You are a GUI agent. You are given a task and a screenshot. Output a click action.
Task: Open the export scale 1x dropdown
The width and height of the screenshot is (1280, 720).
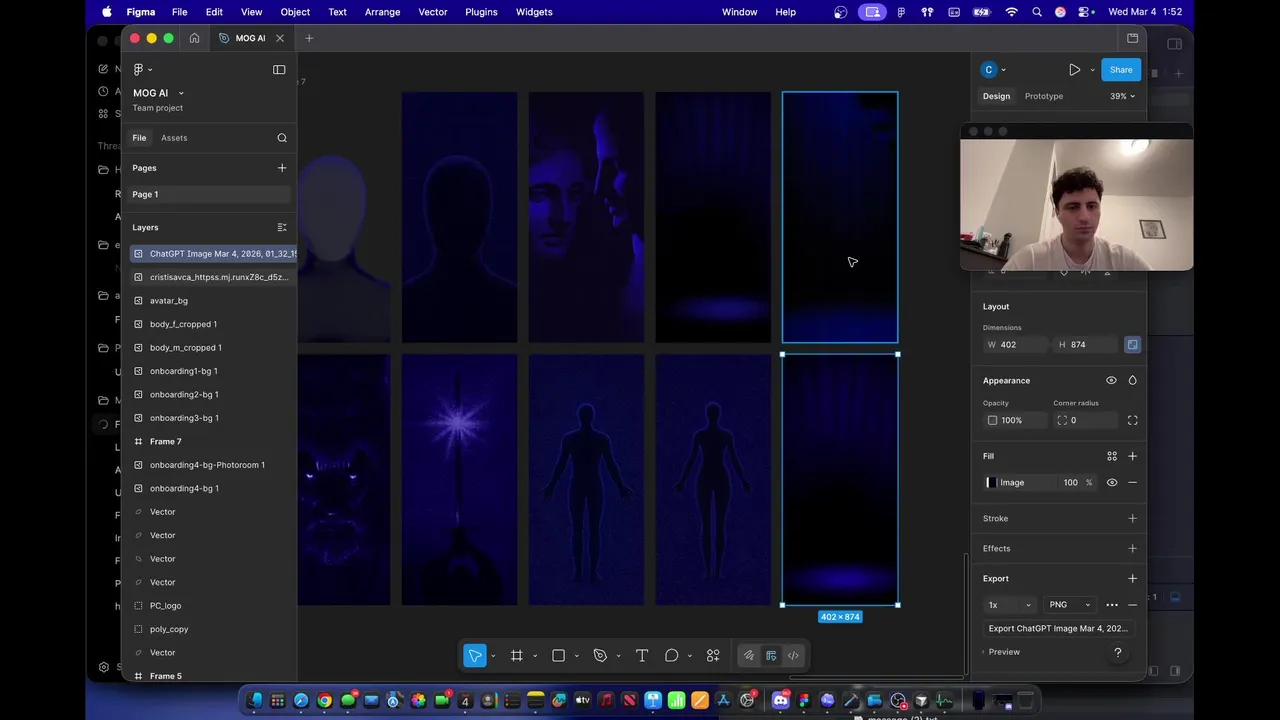tap(1009, 605)
